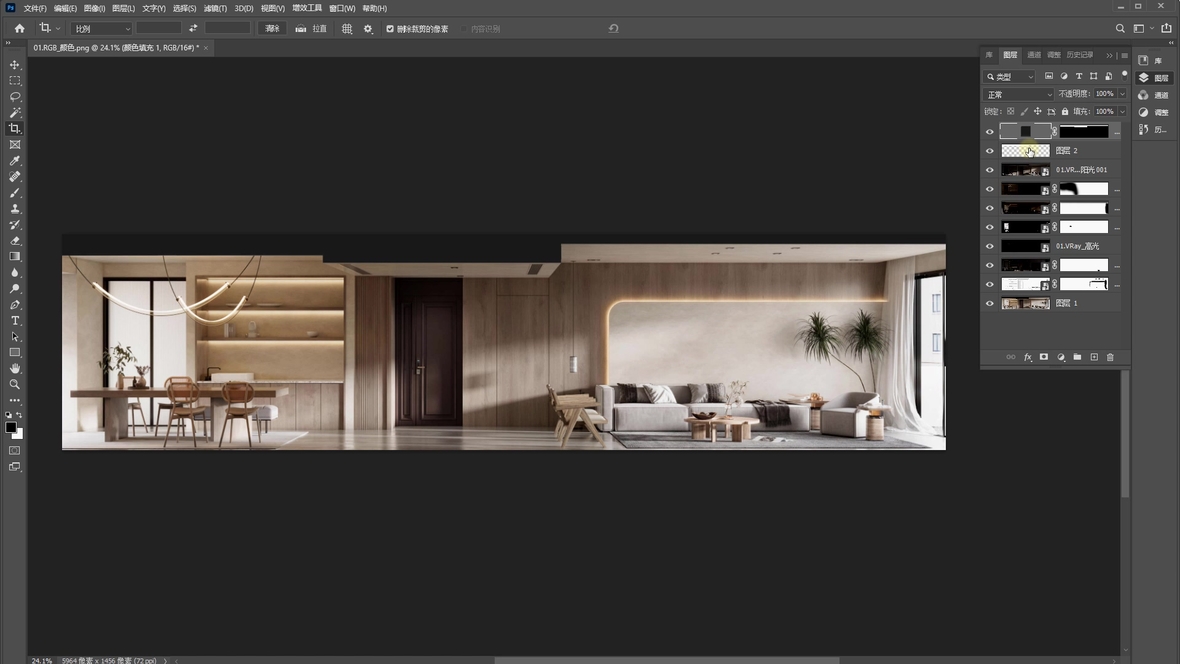
Task: Open the 比例 crop ratio dropdown
Action: [x=100, y=29]
